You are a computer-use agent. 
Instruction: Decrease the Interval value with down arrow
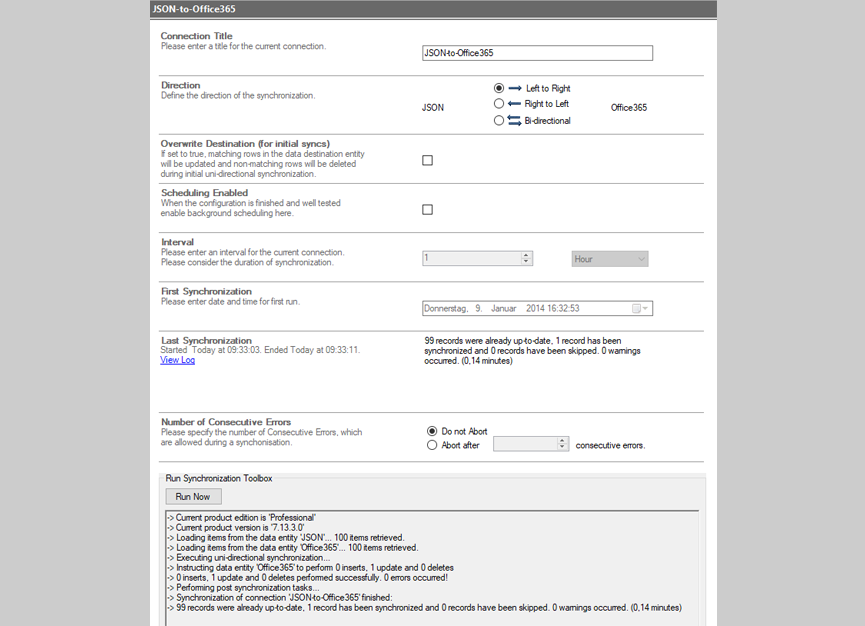pyautogui.click(x=526, y=262)
